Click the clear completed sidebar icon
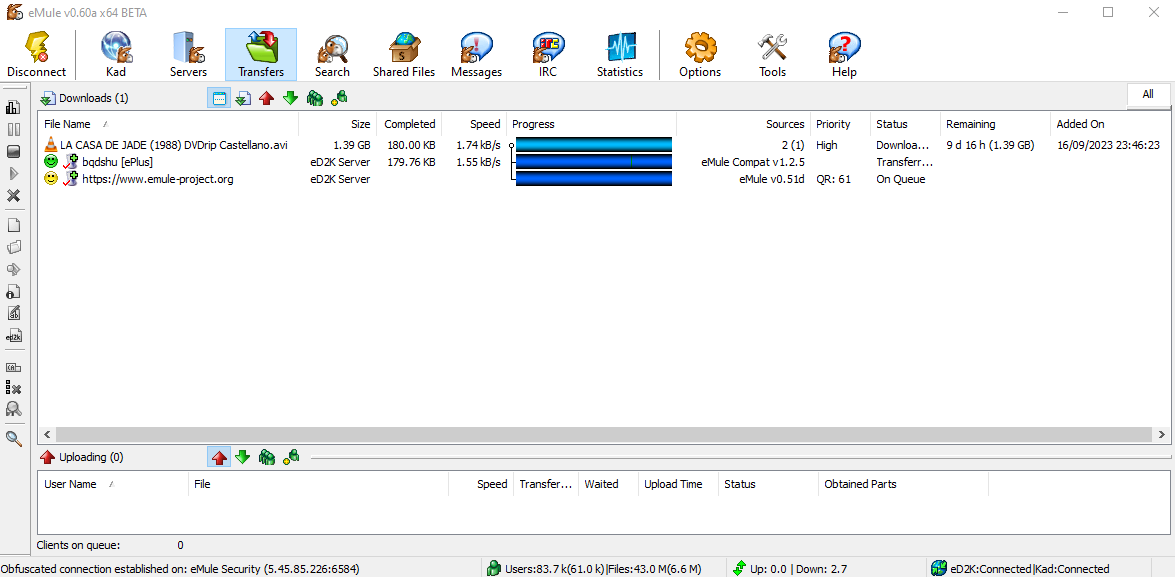This screenshot has width=1175, height=577. tap(13, 387)
